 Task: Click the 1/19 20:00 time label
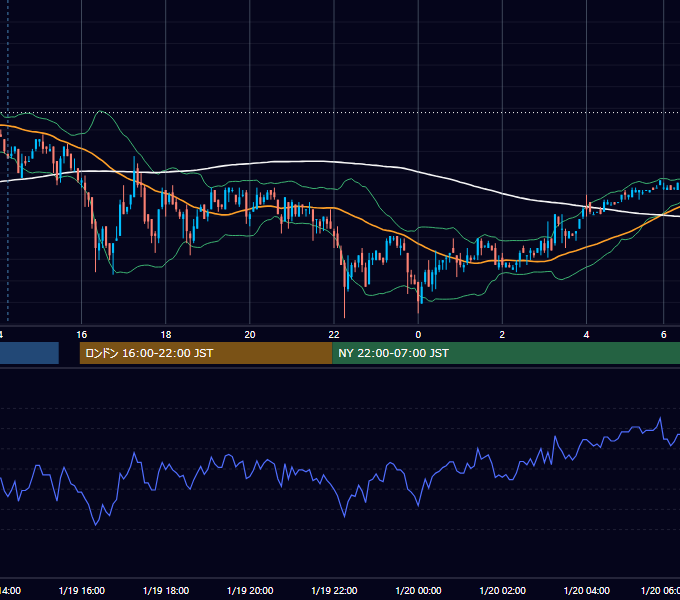click(250, 590)
